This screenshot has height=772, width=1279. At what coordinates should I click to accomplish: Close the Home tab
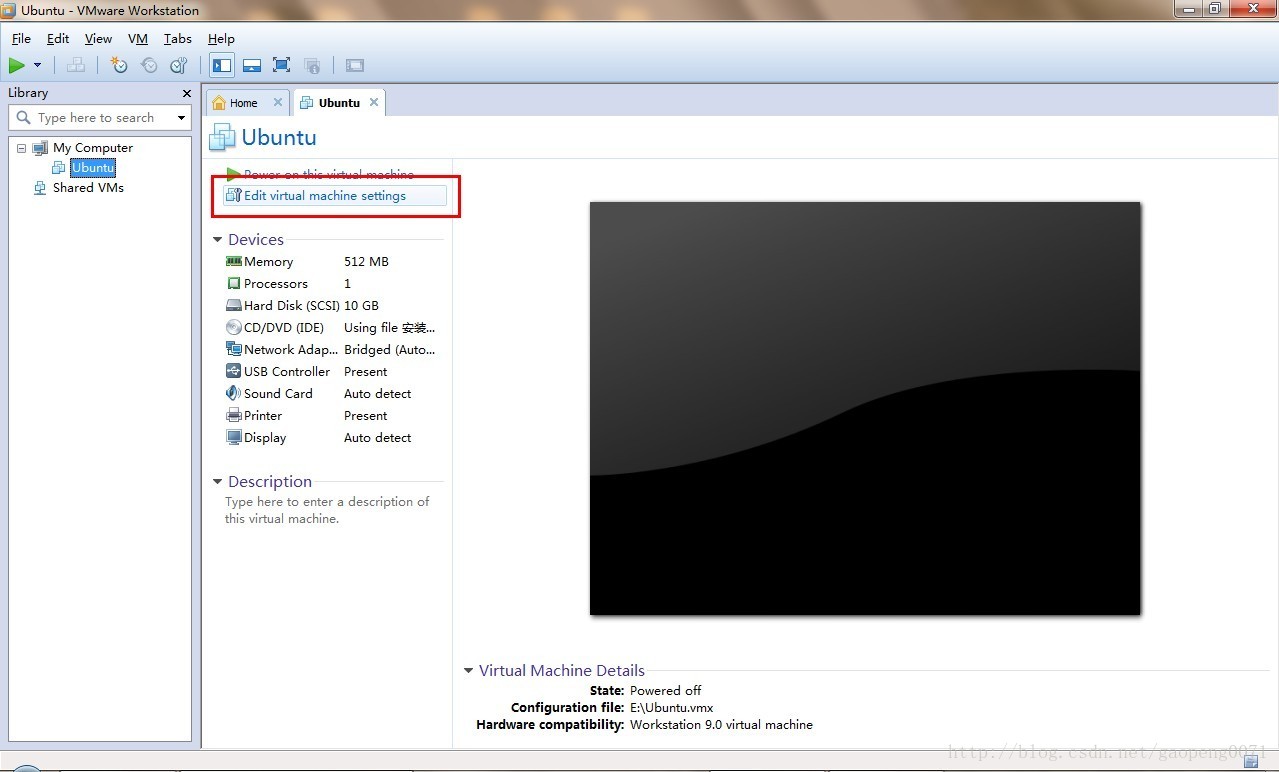tap(278, 102)
